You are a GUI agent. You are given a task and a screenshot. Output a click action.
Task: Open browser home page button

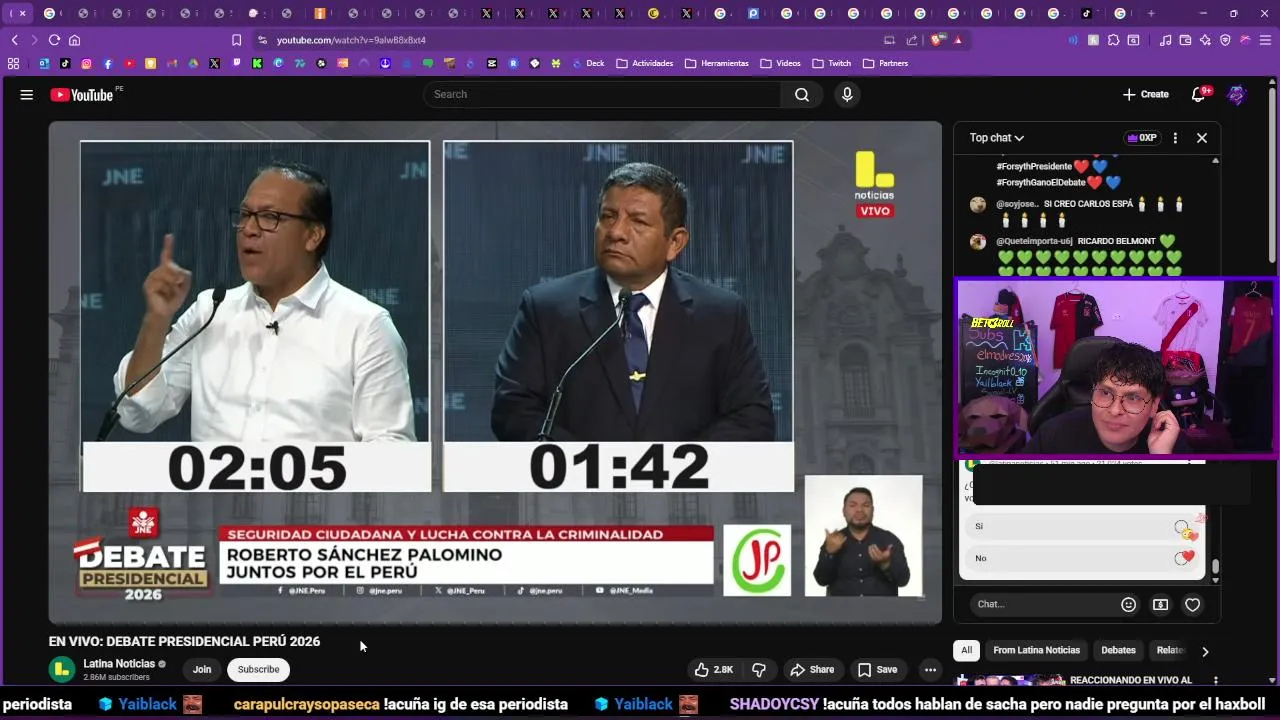coord(74,40)
